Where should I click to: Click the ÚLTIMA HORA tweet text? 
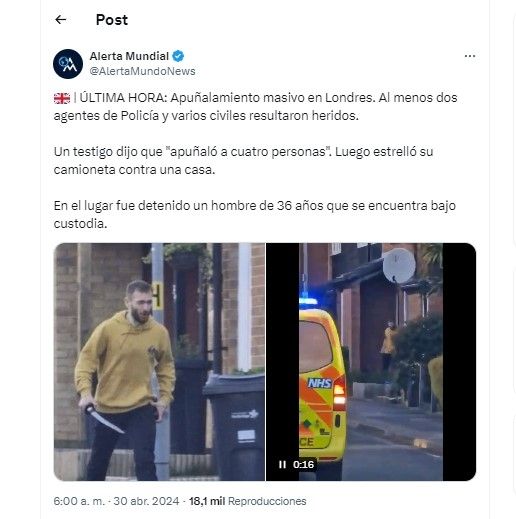point(255,107)
